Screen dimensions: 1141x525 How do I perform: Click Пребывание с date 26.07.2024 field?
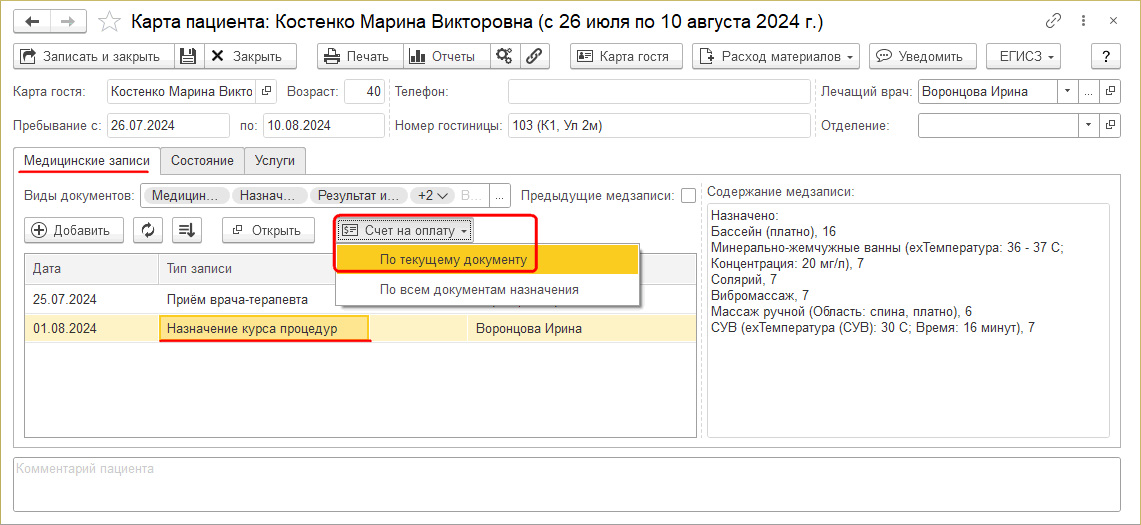point(168,125)
